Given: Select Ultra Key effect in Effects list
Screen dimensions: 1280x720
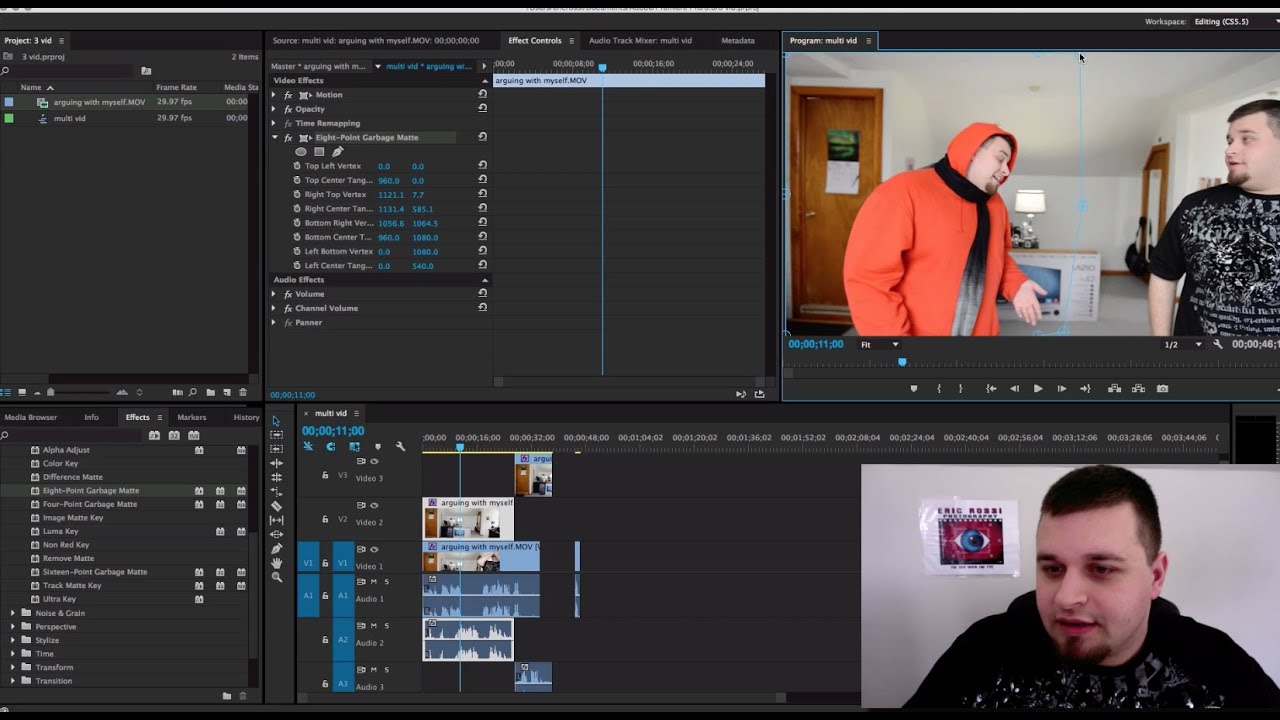Looking at the screenshot, I should pyautogui.click(x=59, y=599).
